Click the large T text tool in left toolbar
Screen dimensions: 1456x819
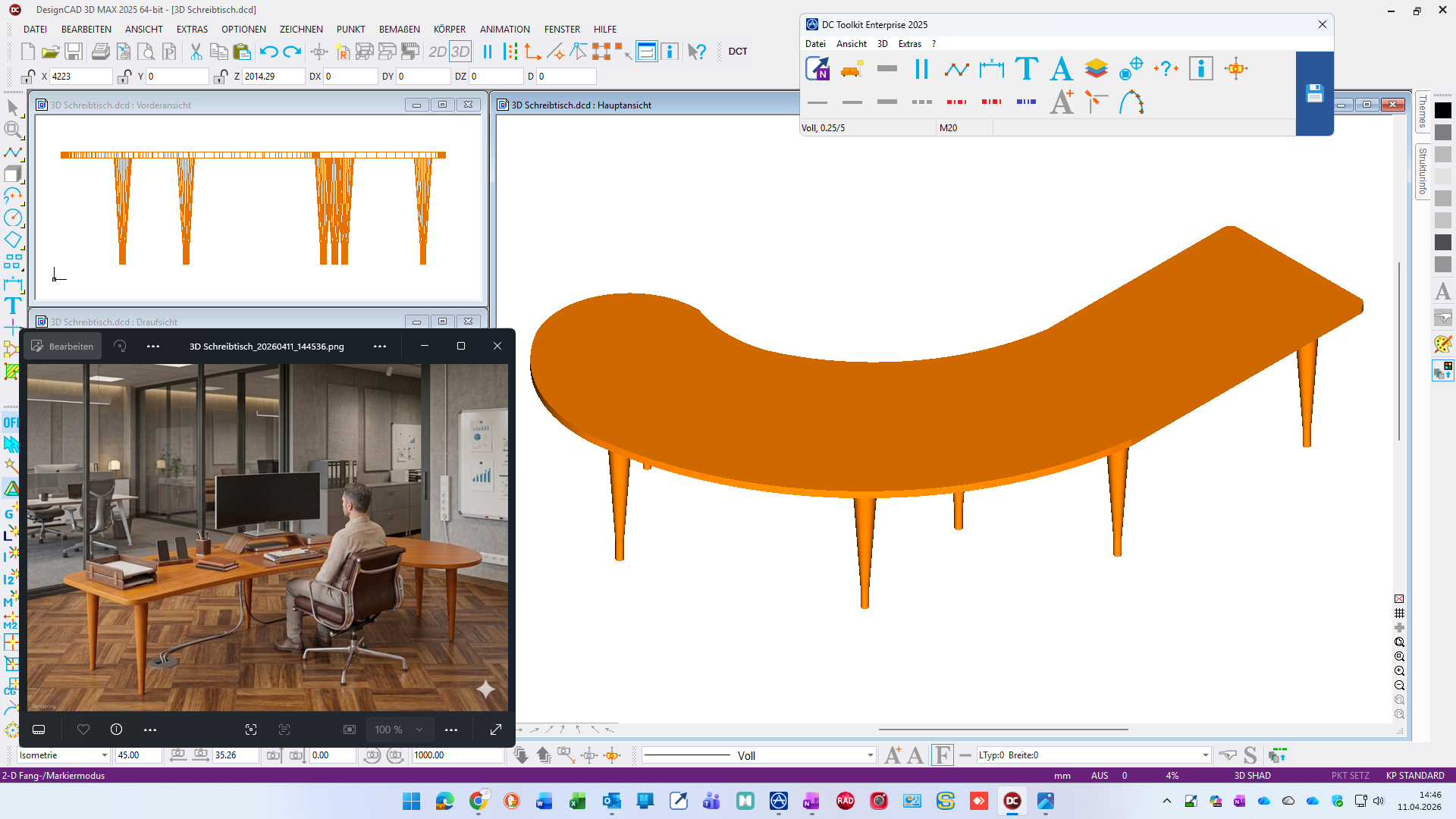pyautogui.click(x=12, y=306)
